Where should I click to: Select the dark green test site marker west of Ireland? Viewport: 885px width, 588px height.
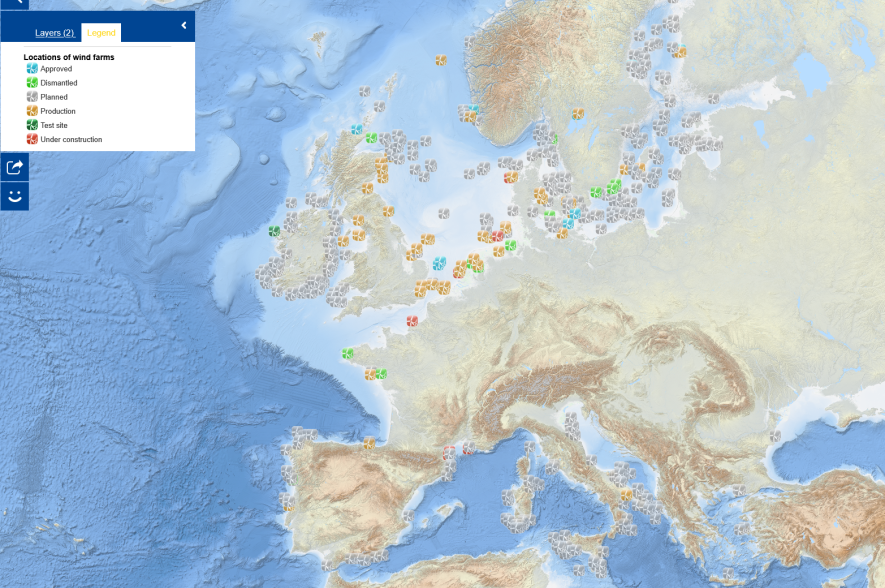point(274,231)
